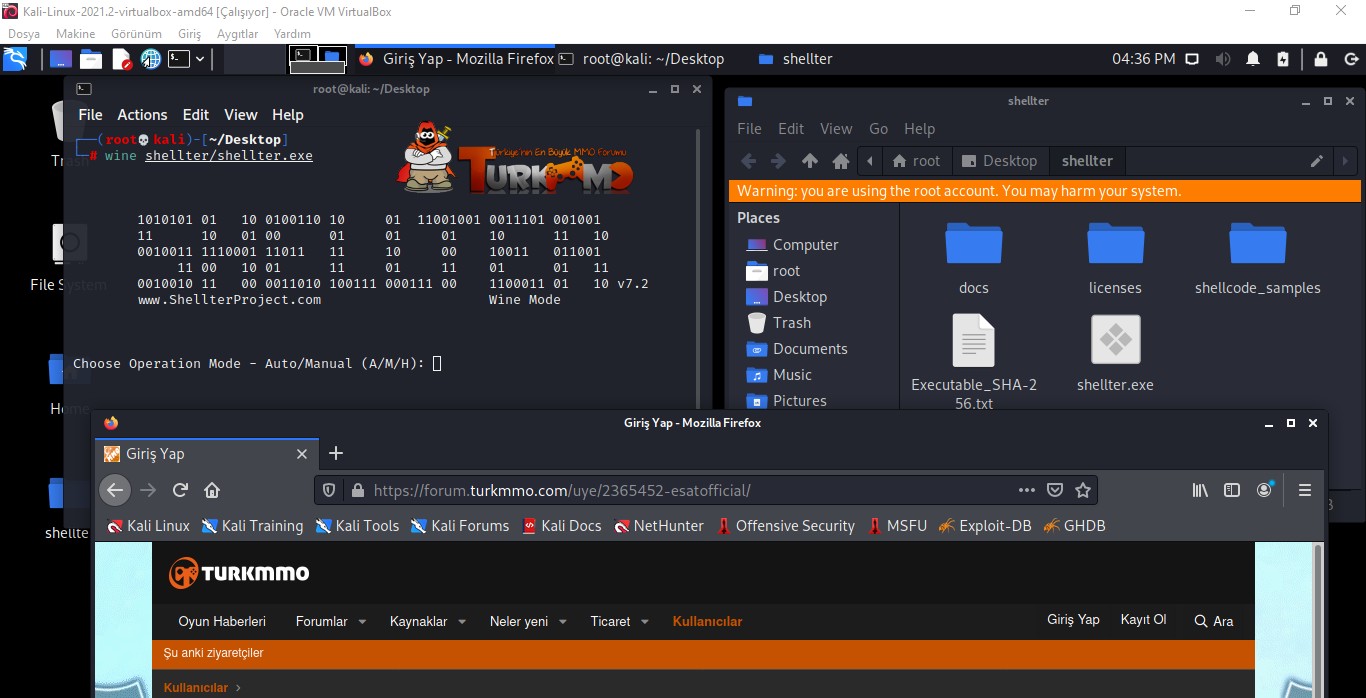Screen dimensions: 1366x698
Task: Select Pictures in the Places sidebar
Action: pos(787,401)
